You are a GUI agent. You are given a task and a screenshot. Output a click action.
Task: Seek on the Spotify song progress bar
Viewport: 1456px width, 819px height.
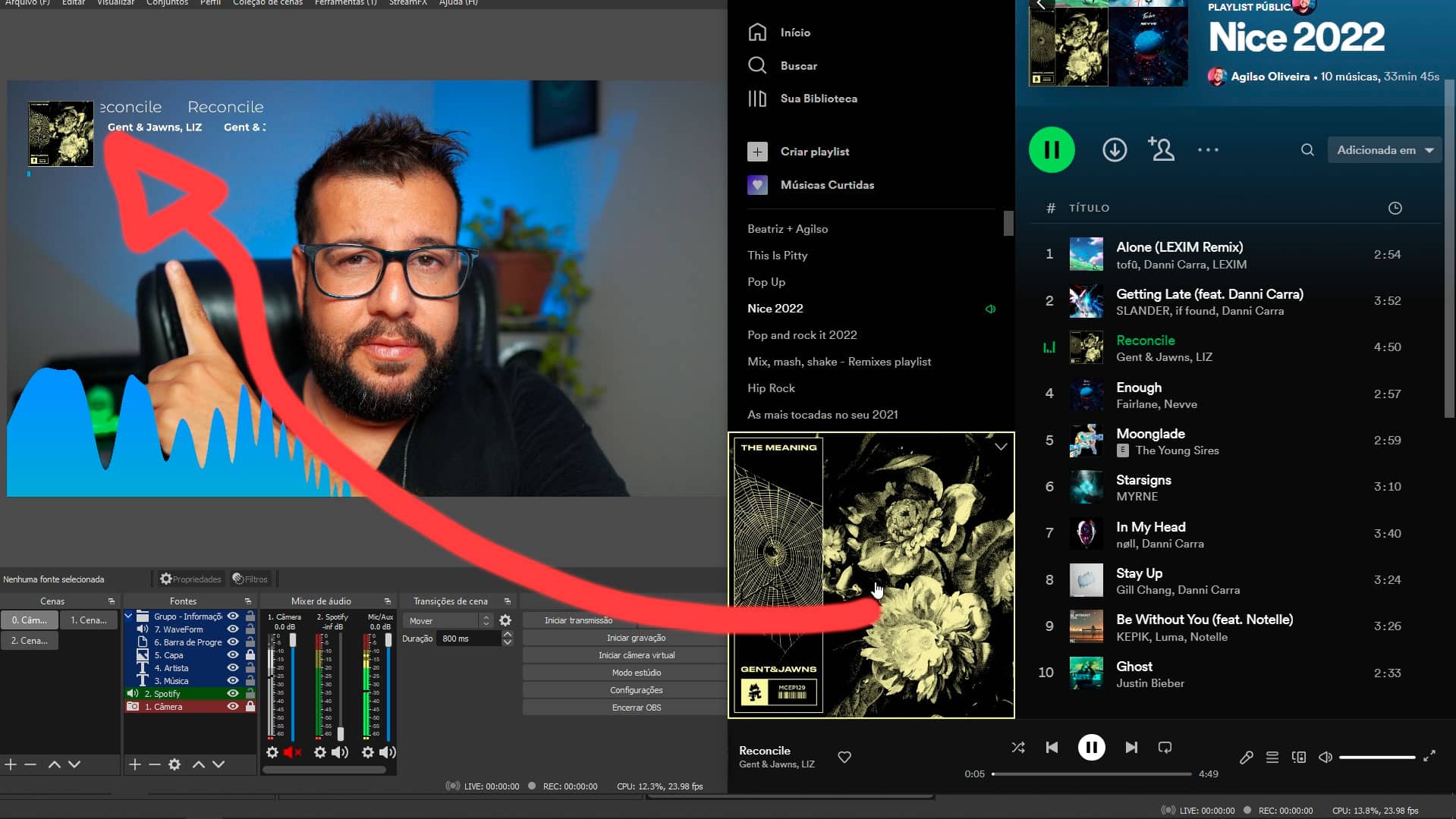[1091, 774]
